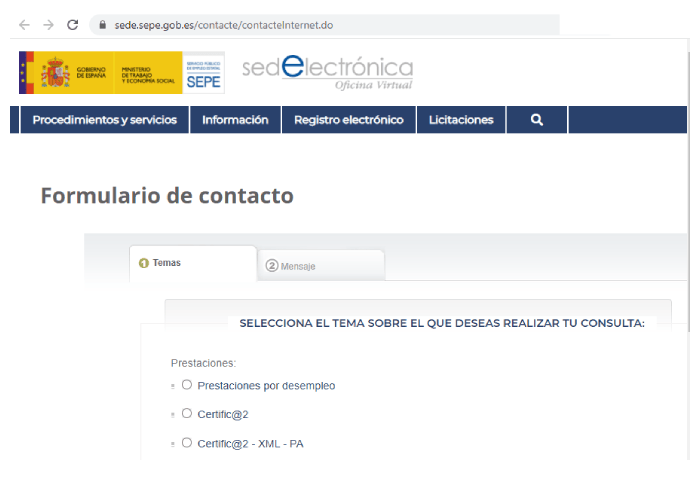Click the SEPE logo
Viewport: 700px width, 480px height.
click(204, 73)
